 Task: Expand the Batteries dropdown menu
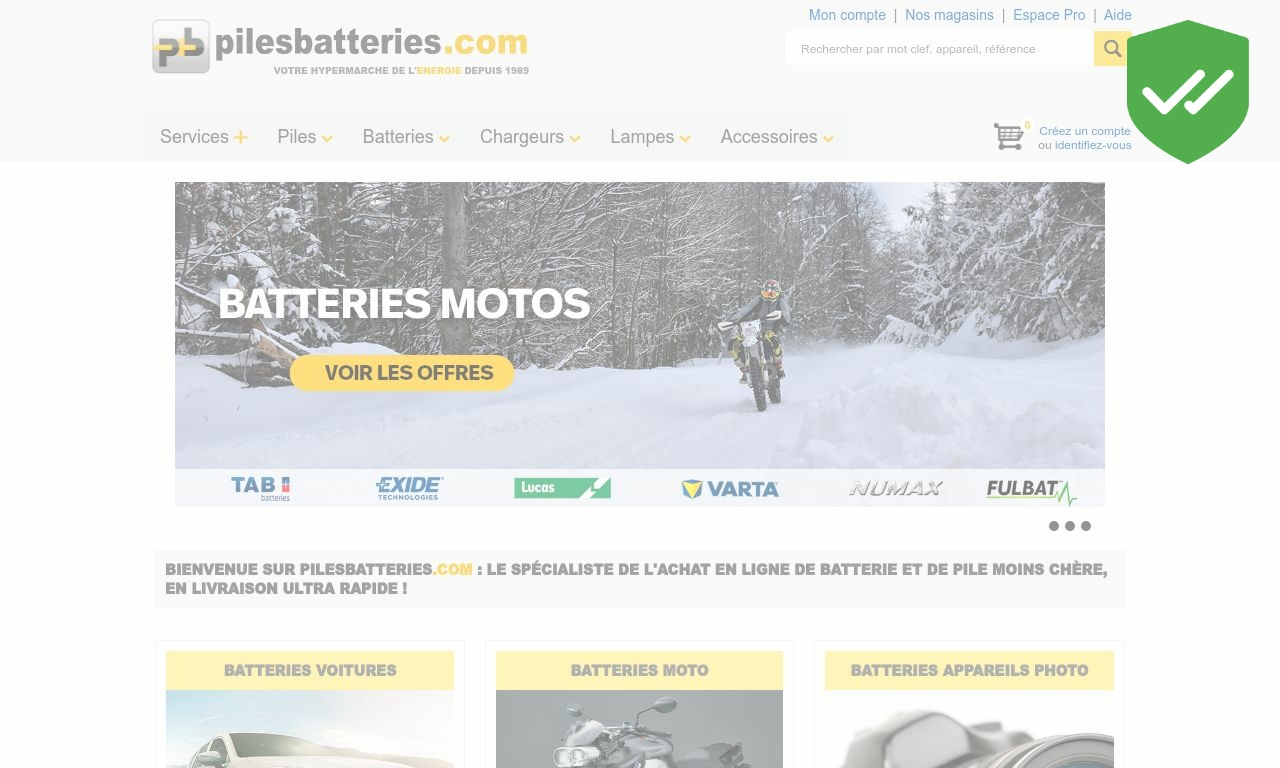406,137
